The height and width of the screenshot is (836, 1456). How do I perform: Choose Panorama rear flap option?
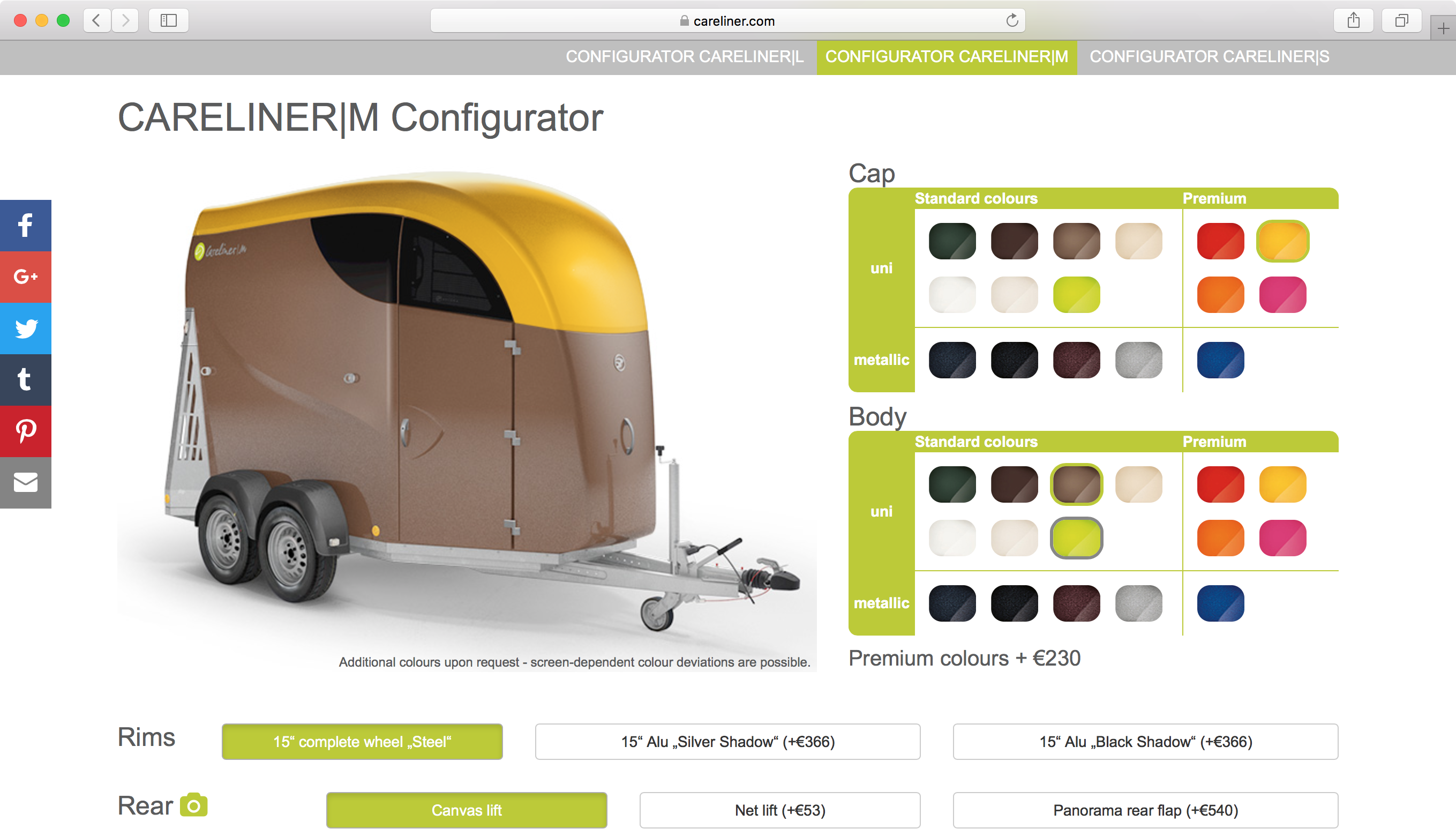pyautogui.click(x=1145, y=810)
